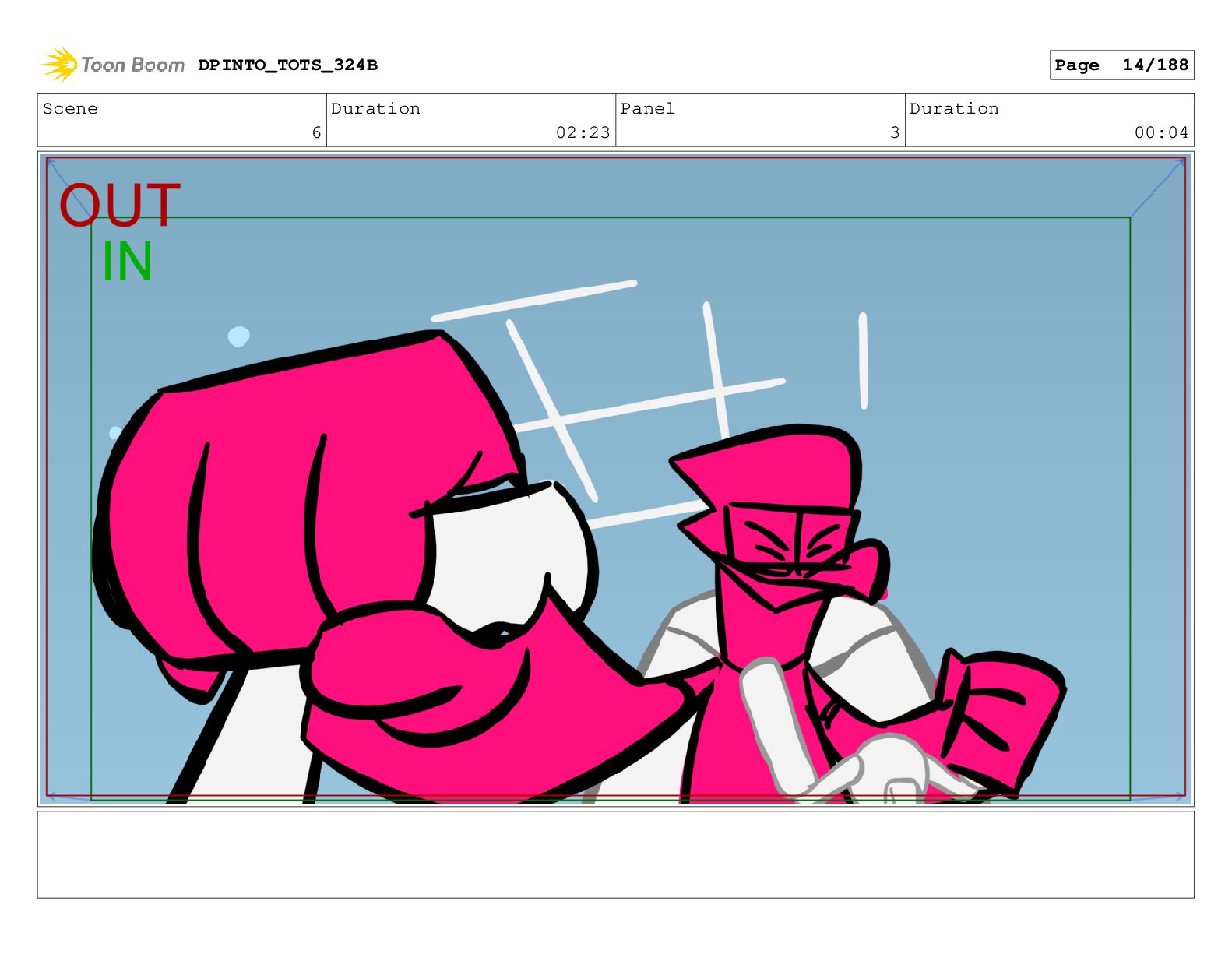Select the title text DPINTO_TOTS_324B
The width and height of the screenshot is (1232, 954).
click(x=288, y=65)
